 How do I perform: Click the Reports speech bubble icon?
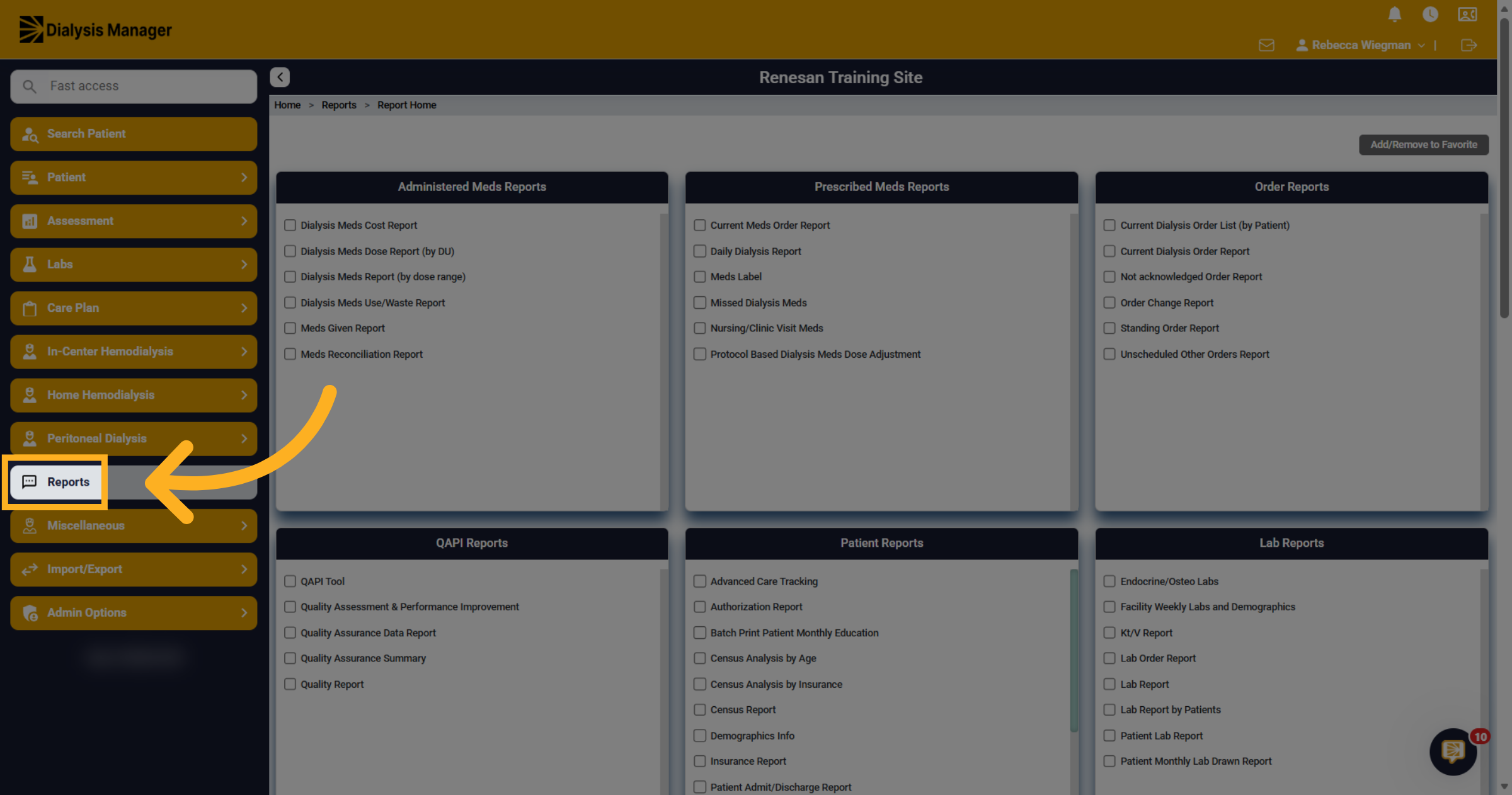point(30,482)
